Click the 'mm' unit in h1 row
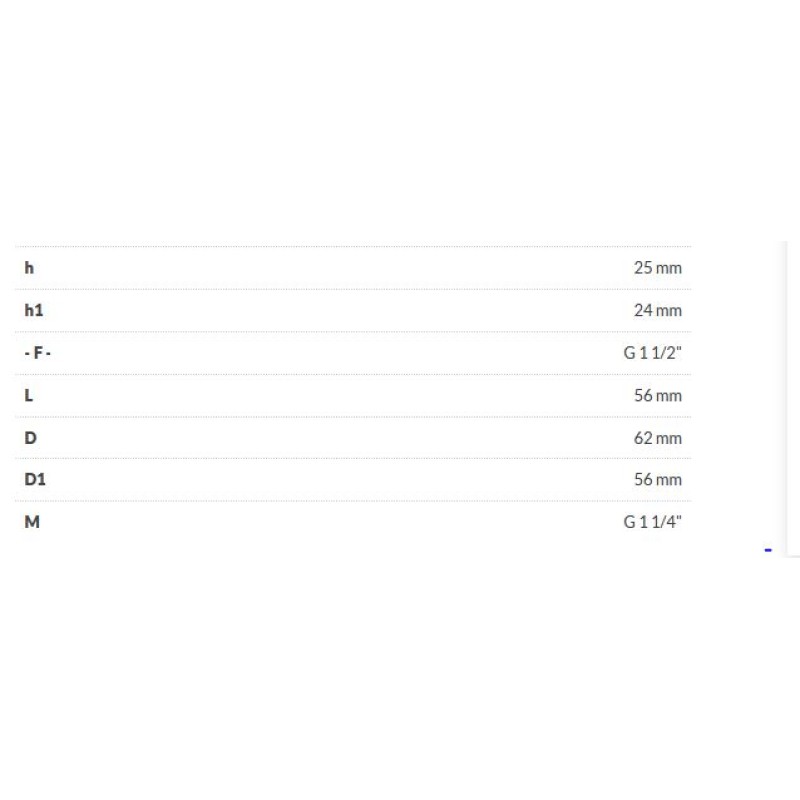 [x=669, y=310]
